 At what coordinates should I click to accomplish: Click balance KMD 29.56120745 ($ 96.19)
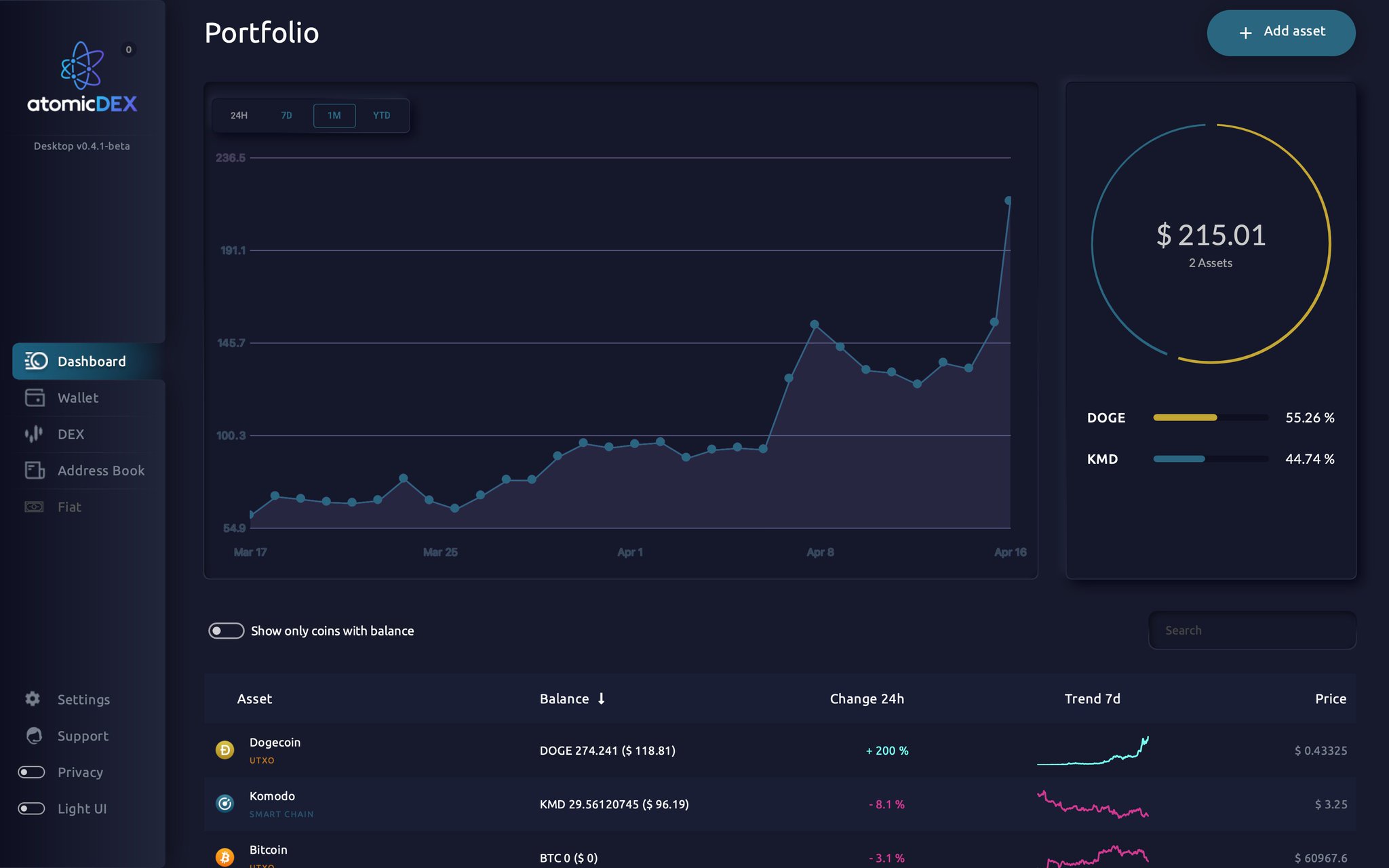[614, 804]
